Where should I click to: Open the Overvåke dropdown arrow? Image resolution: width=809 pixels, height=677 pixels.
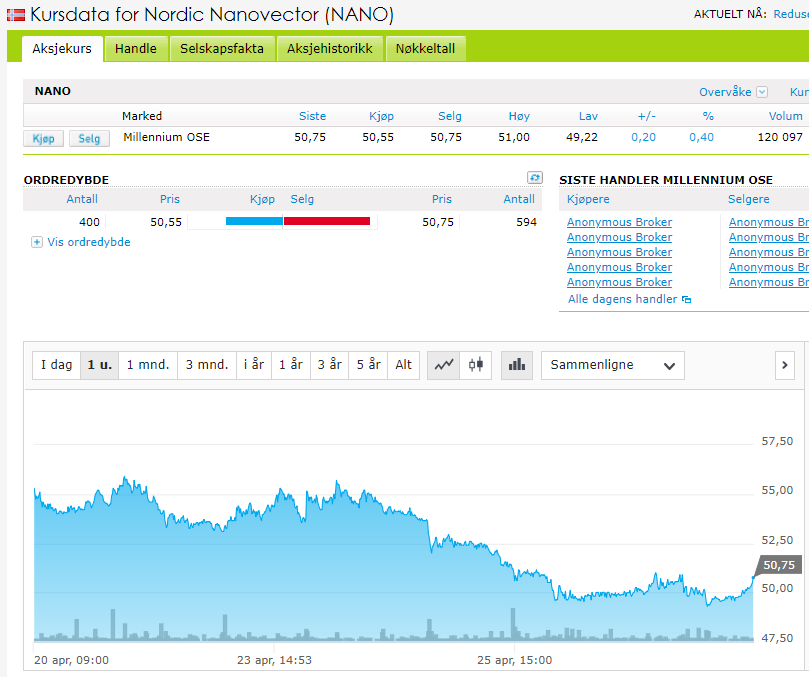762,92
